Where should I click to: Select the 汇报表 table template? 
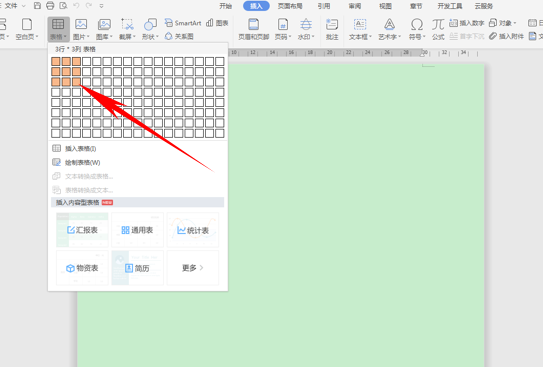pyautogui.click(x=82, y=230)
